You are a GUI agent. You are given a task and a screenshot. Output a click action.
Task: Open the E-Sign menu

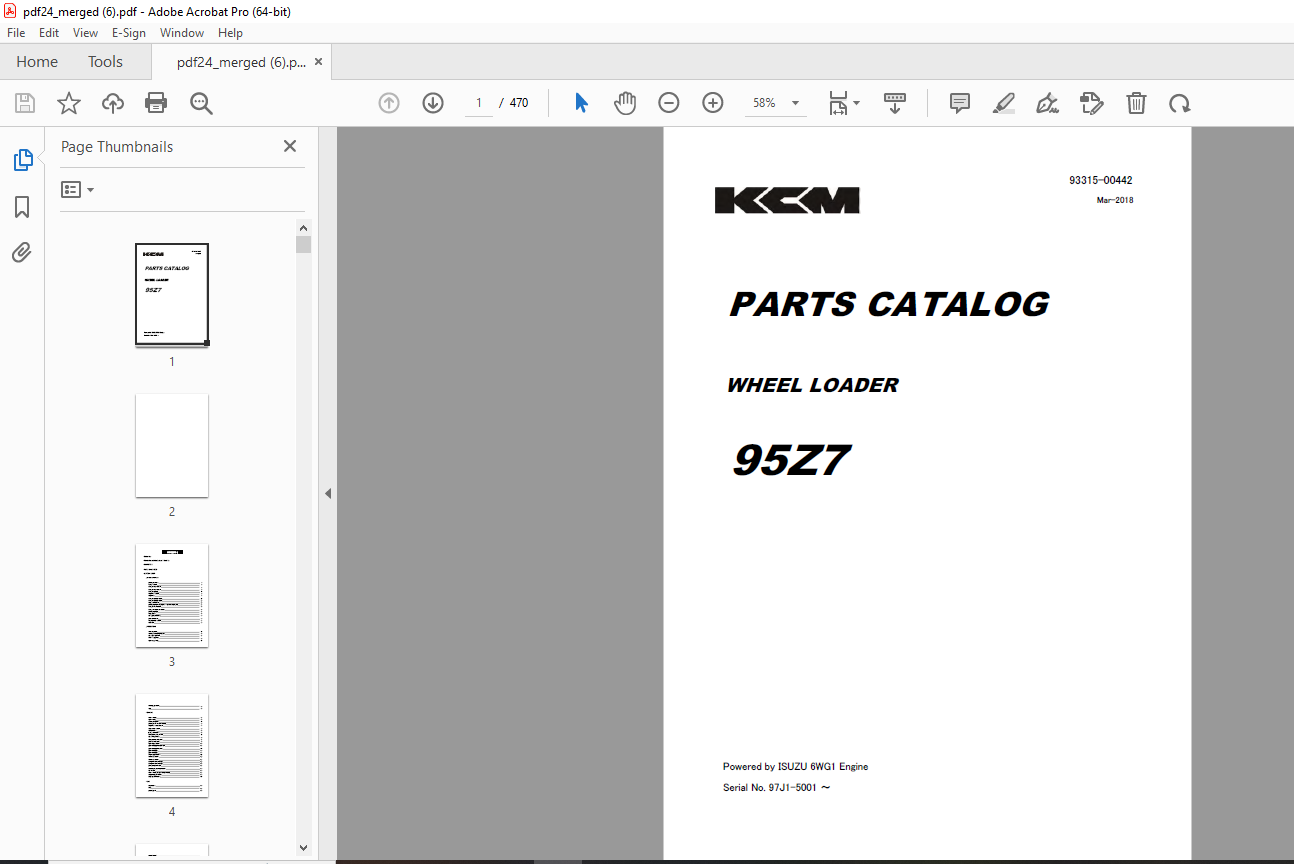(129, 33)
